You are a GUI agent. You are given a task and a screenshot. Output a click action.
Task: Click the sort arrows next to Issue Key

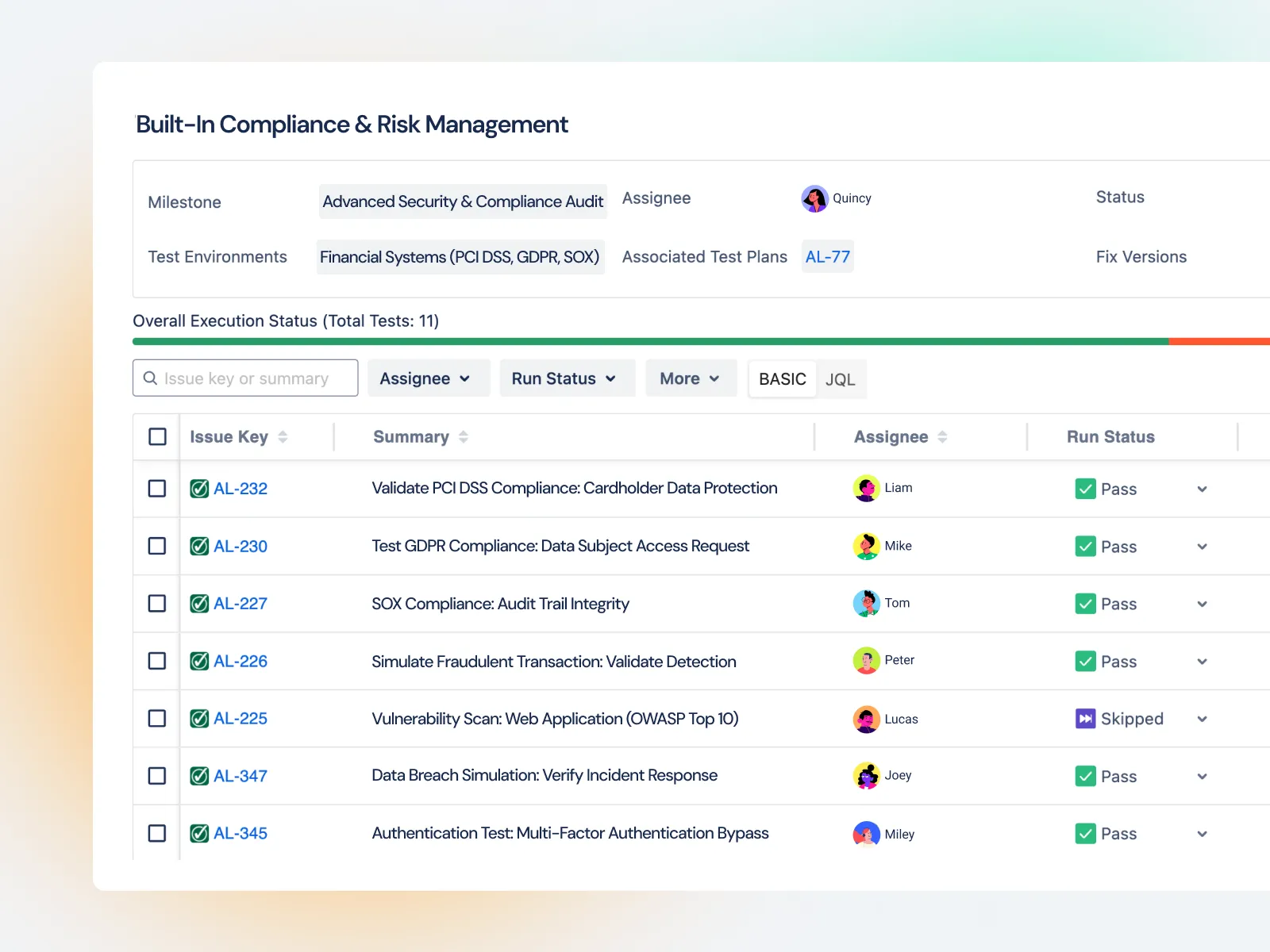pyautogui.click(x=283, y=437)
